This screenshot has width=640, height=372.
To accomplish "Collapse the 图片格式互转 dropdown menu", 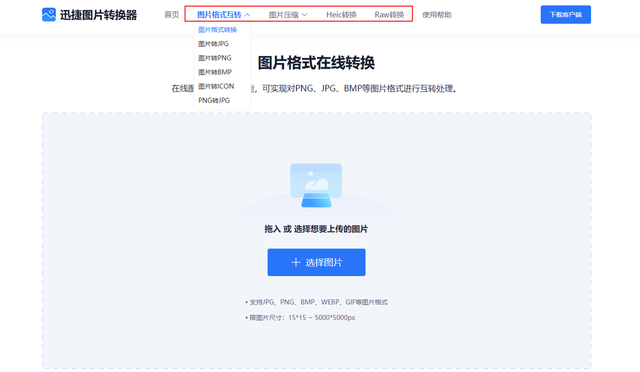I will pyautogui.click(x=223, y=15).
